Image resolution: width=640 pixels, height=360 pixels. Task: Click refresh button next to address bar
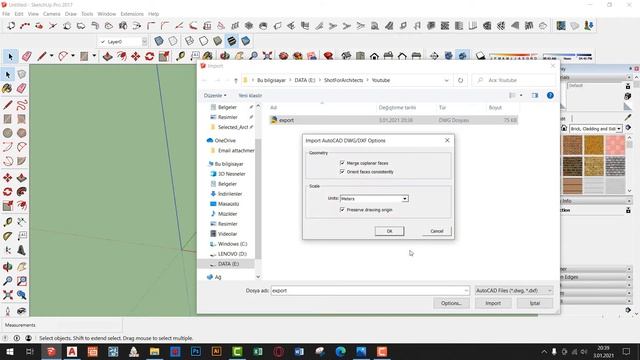[460, 80]
